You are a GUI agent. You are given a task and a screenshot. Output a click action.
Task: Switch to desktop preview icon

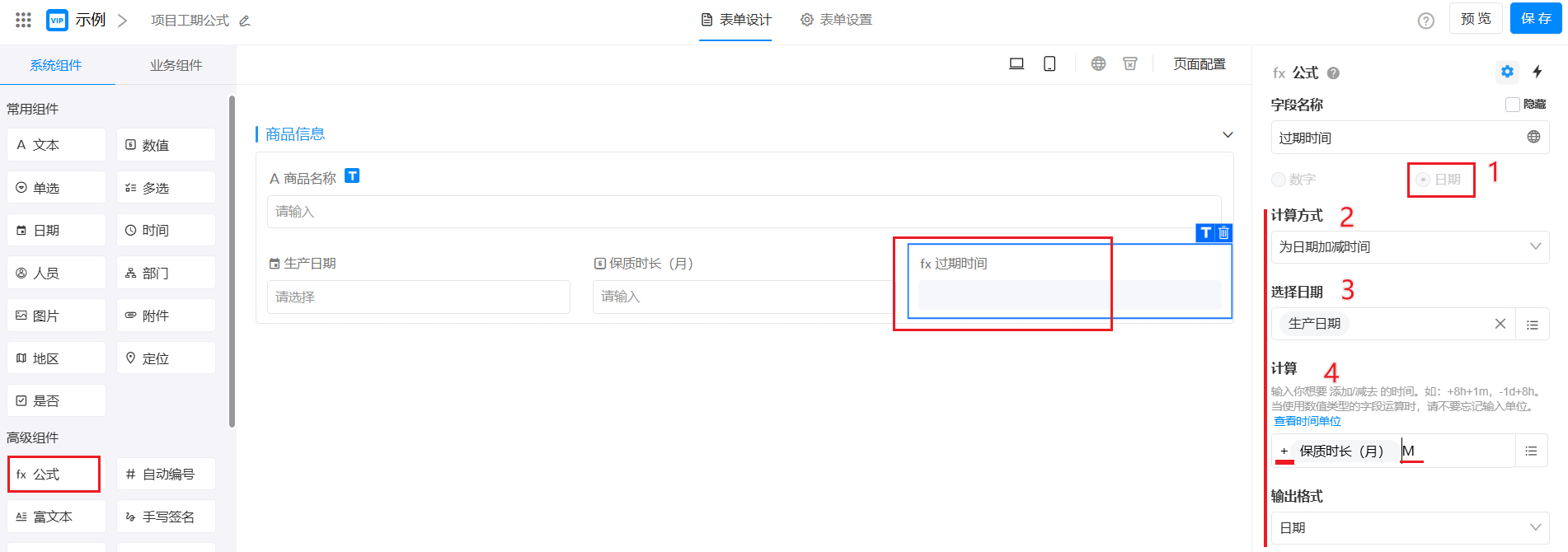point(1016,63)
